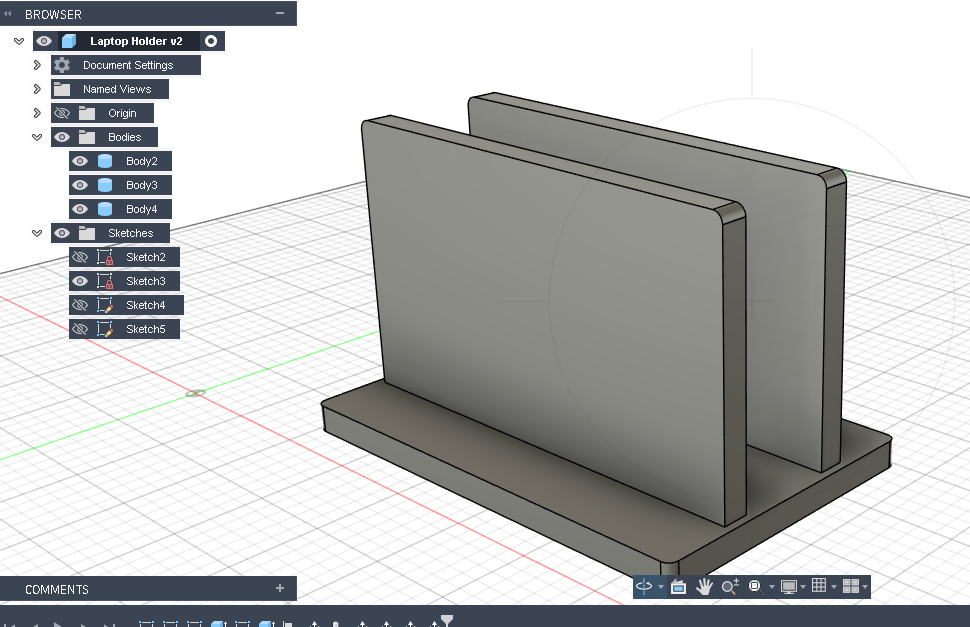The height and width of the screenshot is (627, 970).
Task: Open the Display Settings dropdown arrow
Action: [803, 586]
